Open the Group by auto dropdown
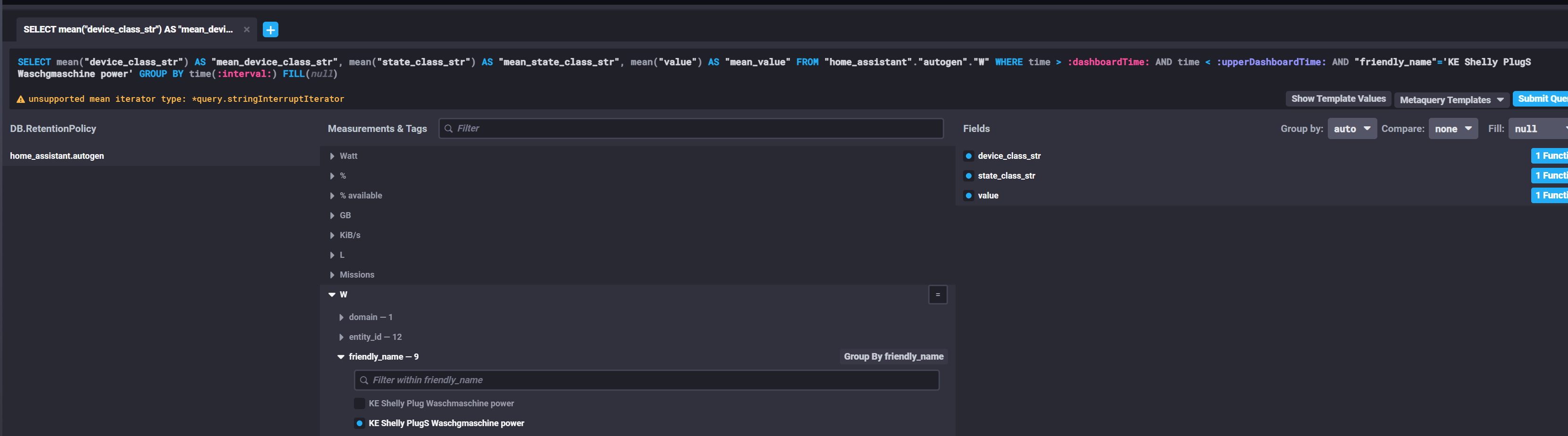Screen dimensions: 1568x436 click(1352, 128)
